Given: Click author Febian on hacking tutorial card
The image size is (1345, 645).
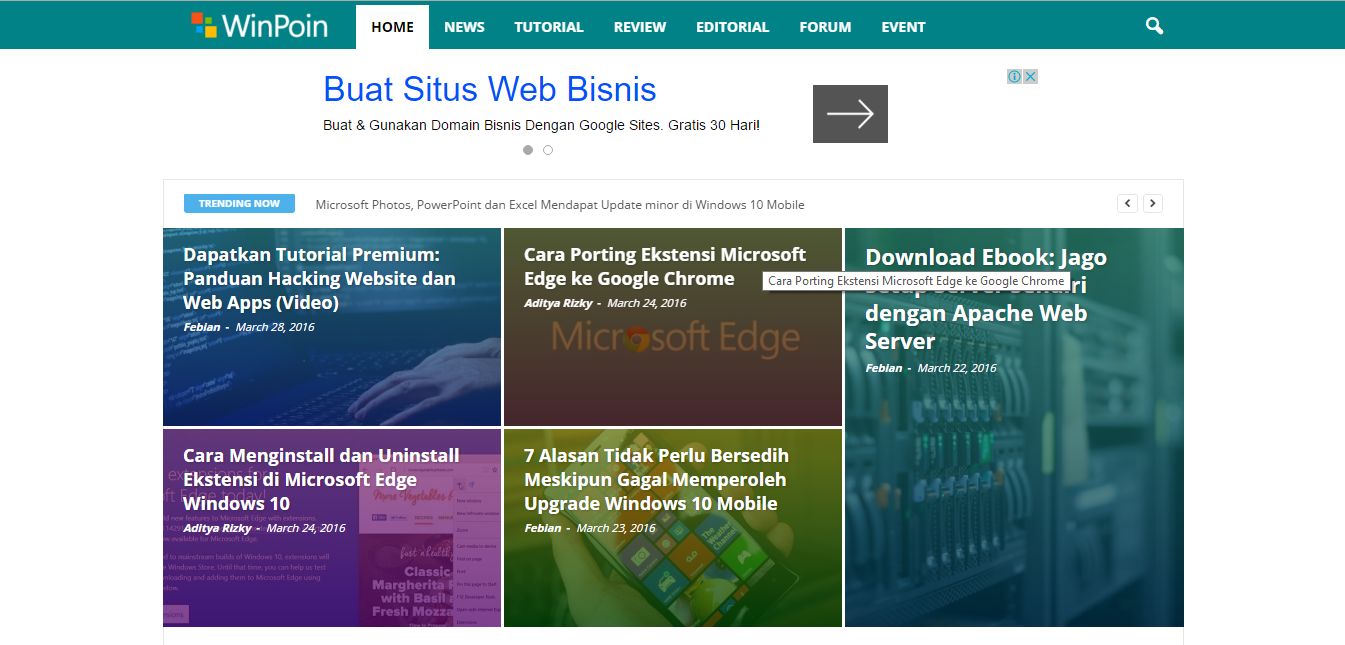Looking at the screenshot, I should click(203, 327).
